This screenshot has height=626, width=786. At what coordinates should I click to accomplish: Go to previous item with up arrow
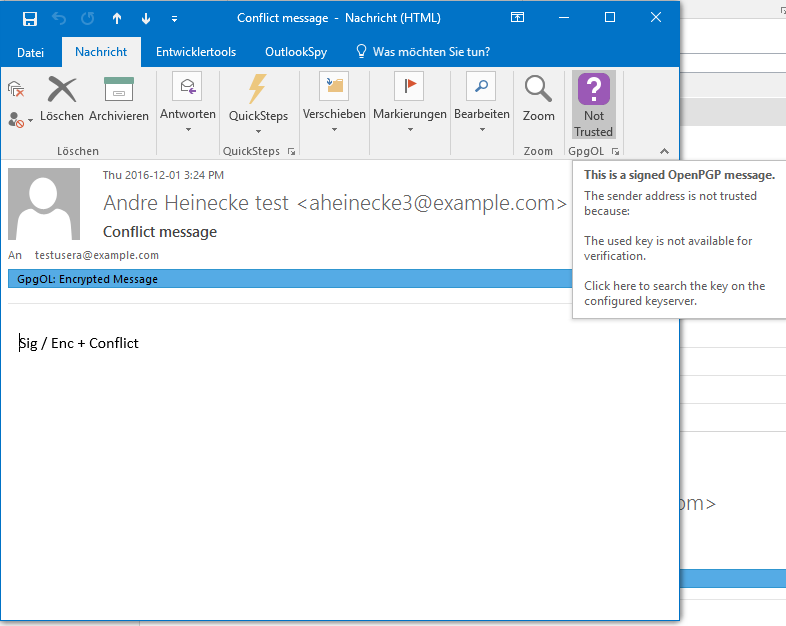[x=117, y=18]
